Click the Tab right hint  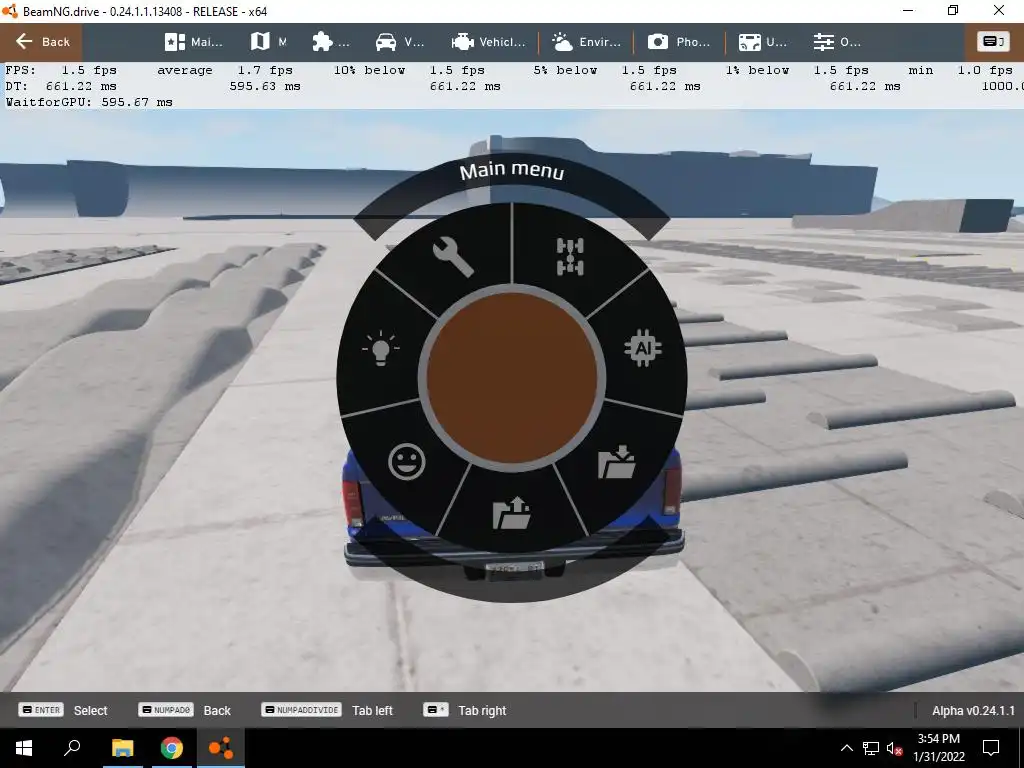pos(465,710)
